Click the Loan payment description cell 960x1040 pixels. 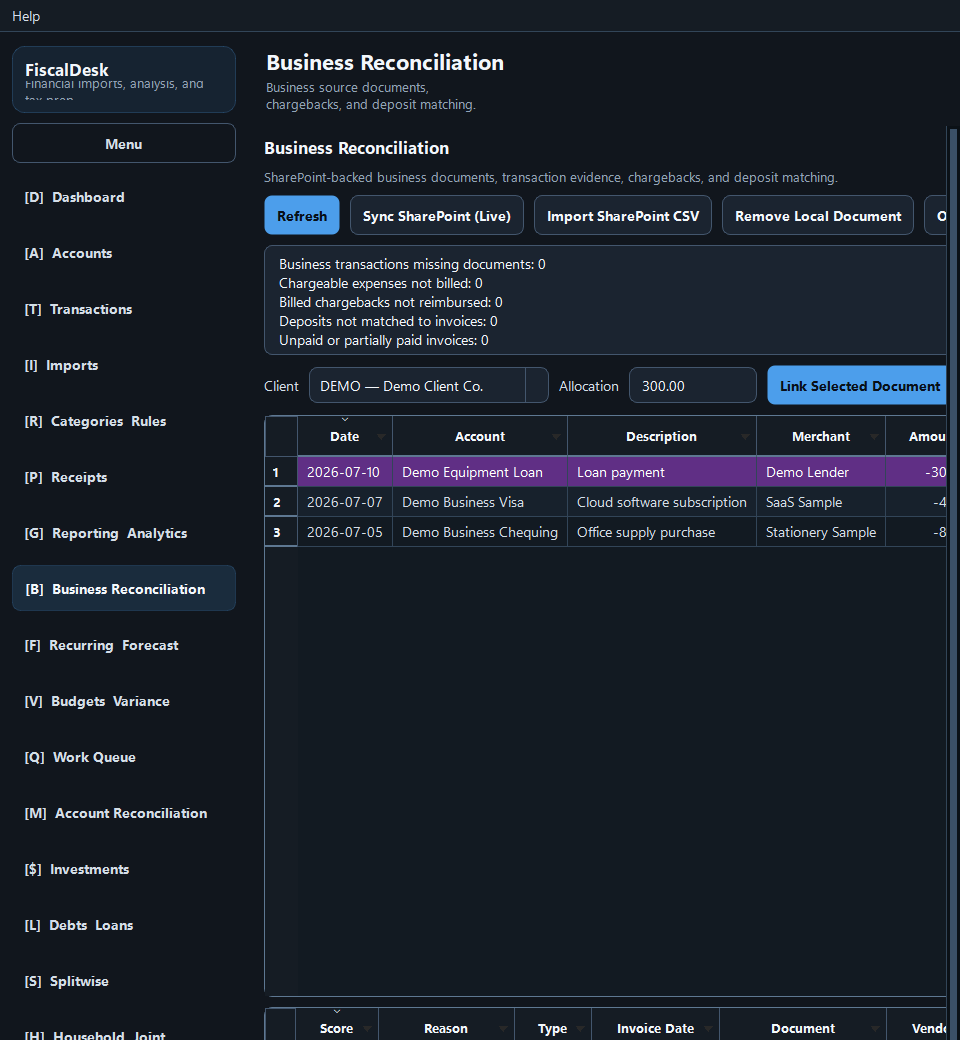click(x=661, y=472)
